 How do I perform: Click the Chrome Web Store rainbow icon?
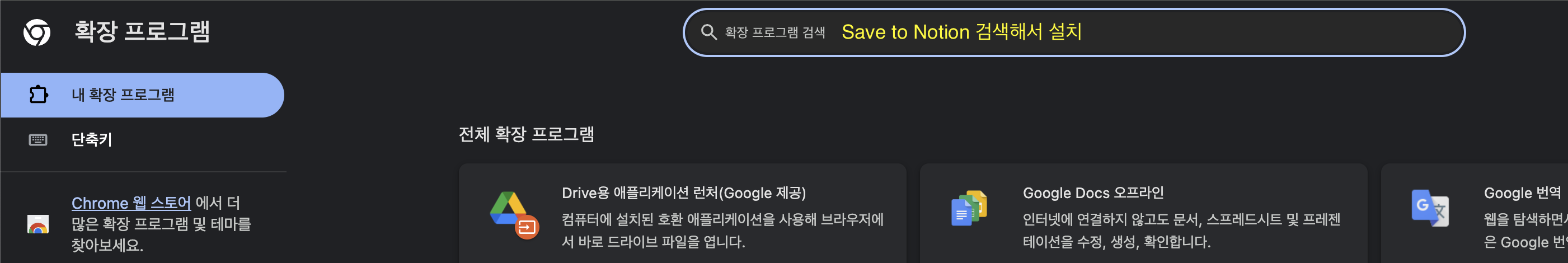37,224
